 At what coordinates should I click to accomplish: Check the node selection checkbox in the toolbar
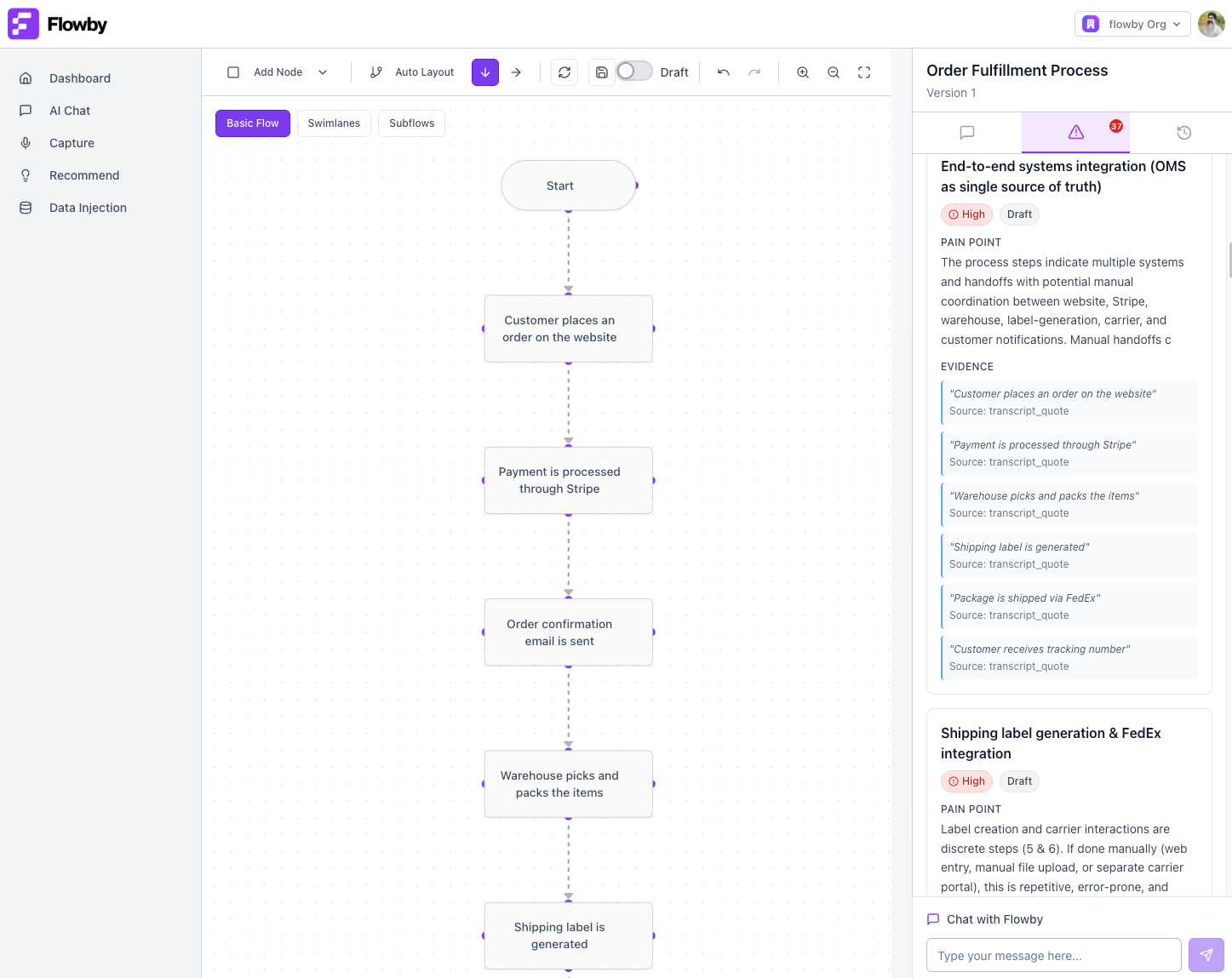pyautogui.click(x=233, y=72)
